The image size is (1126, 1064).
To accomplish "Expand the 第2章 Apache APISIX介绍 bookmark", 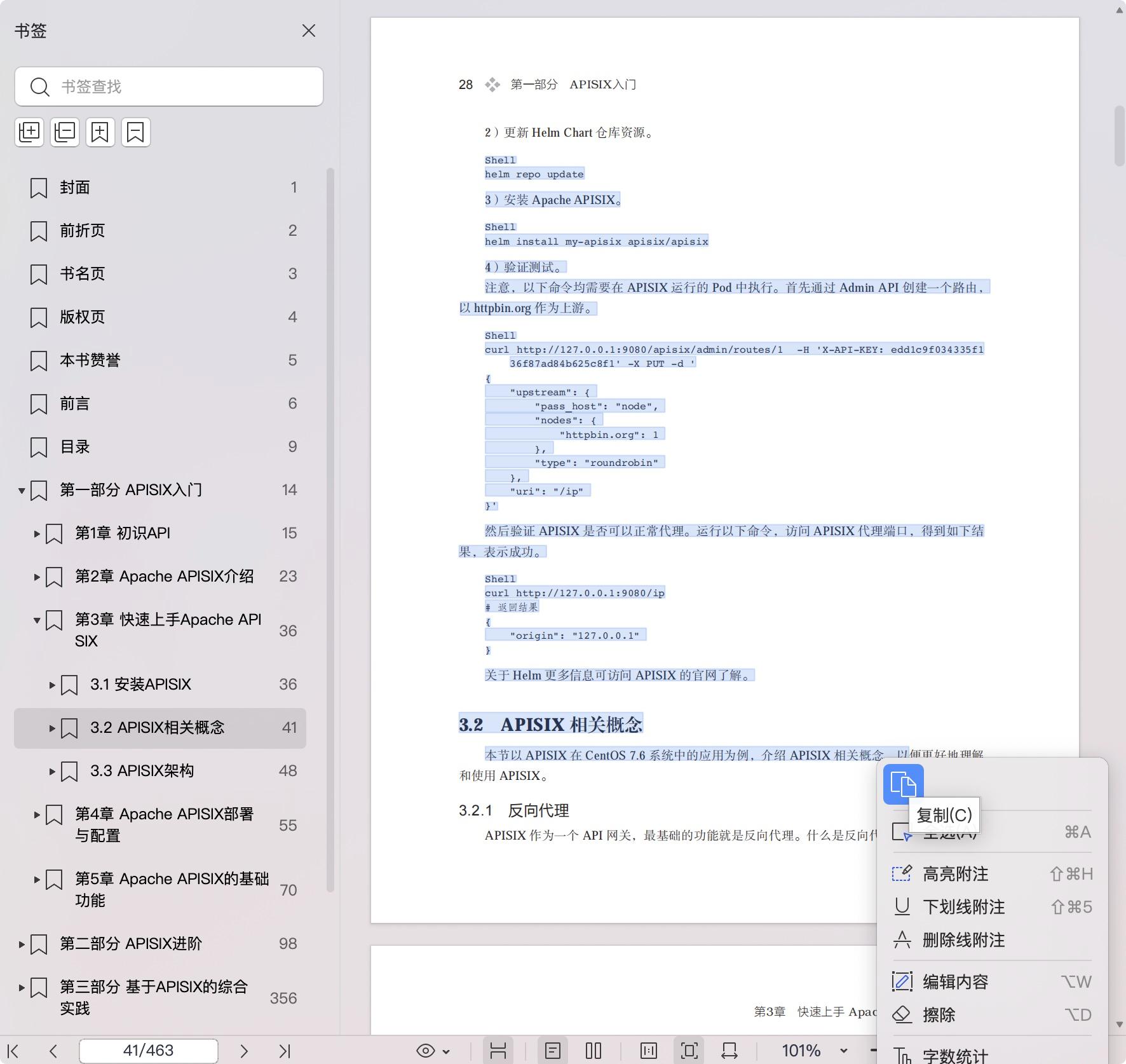I will click(36, 577).
